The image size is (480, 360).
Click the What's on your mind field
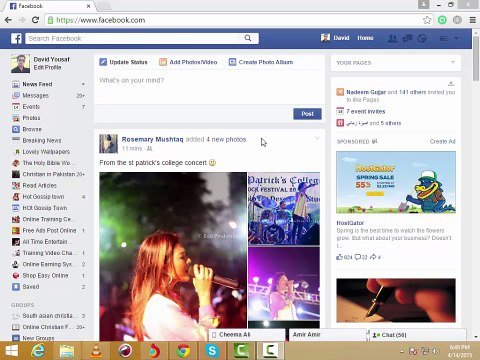(x=209, y=88)
